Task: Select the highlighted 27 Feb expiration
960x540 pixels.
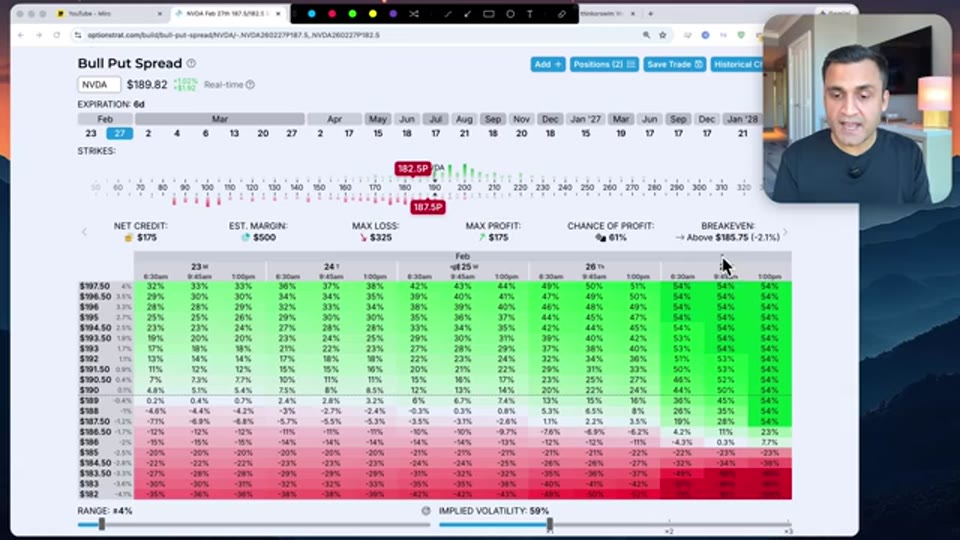Action: click(119, 133)
